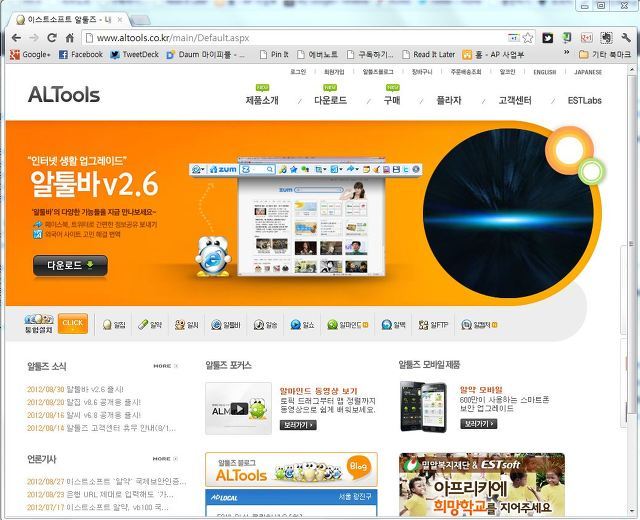The image size is (640, 520).
Task: Open the 장바구니 link
Action: pyautogui.click(x=422, y=72)
